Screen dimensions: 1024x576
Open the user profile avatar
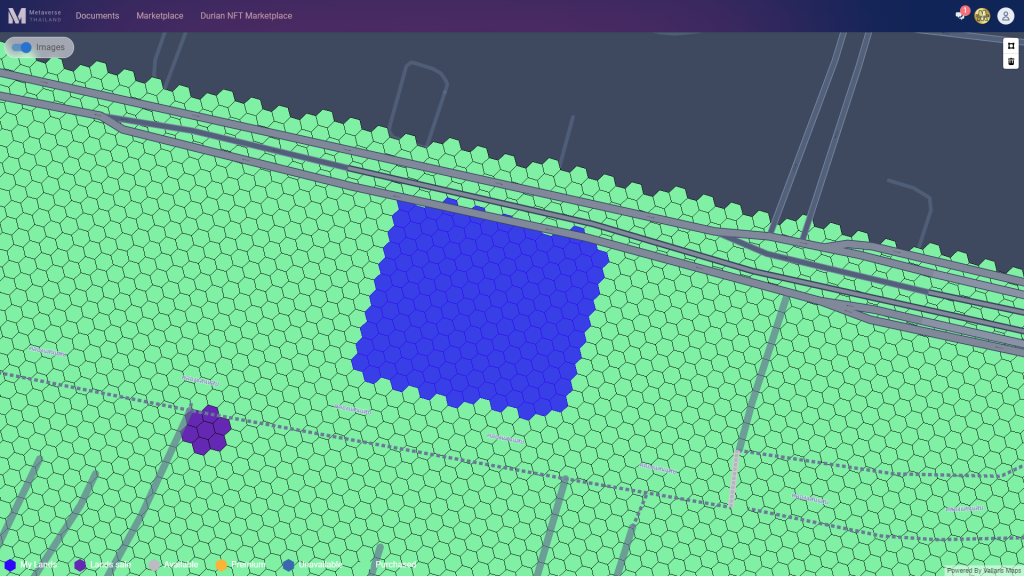pos(1006,16)
